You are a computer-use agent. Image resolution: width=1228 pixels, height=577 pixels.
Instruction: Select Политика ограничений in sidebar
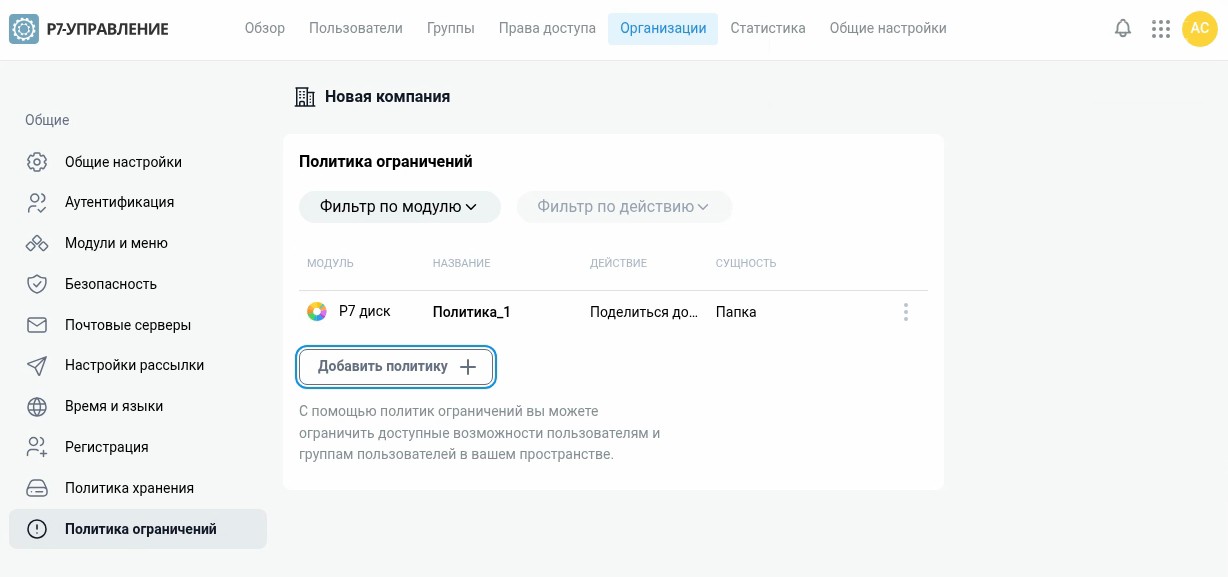tap(138, 529)
